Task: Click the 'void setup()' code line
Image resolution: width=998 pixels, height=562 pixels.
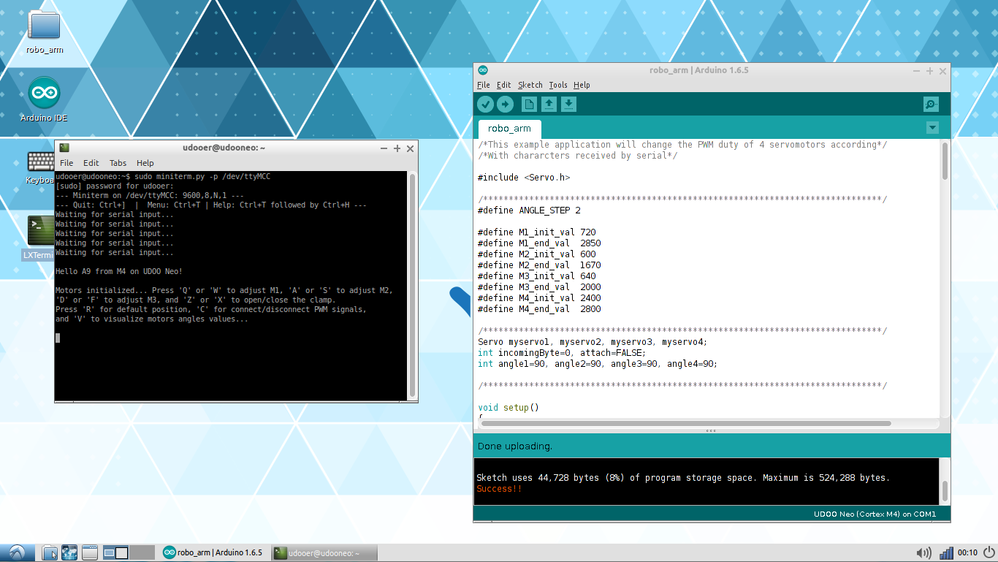Action: pyautogui.click(x=508, y=407)
